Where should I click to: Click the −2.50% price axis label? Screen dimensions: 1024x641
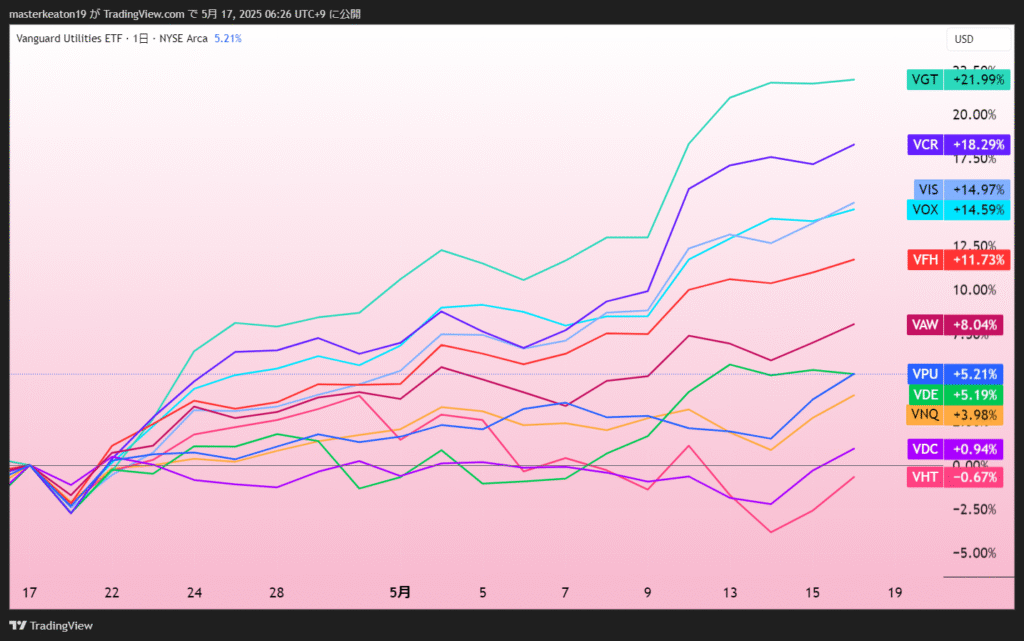(974, 509)
